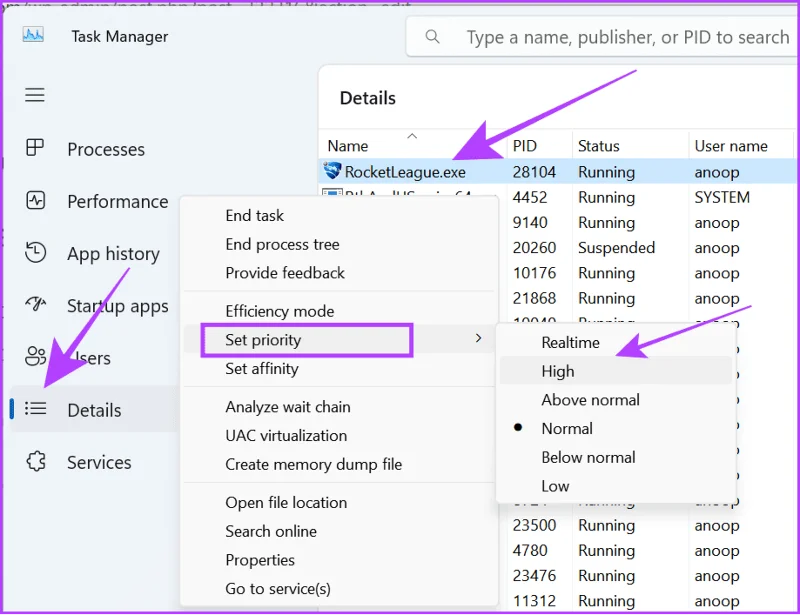This screenshot has width=800, height=615.
Task: Sort by the User name column header
Action: click(731, 146)
